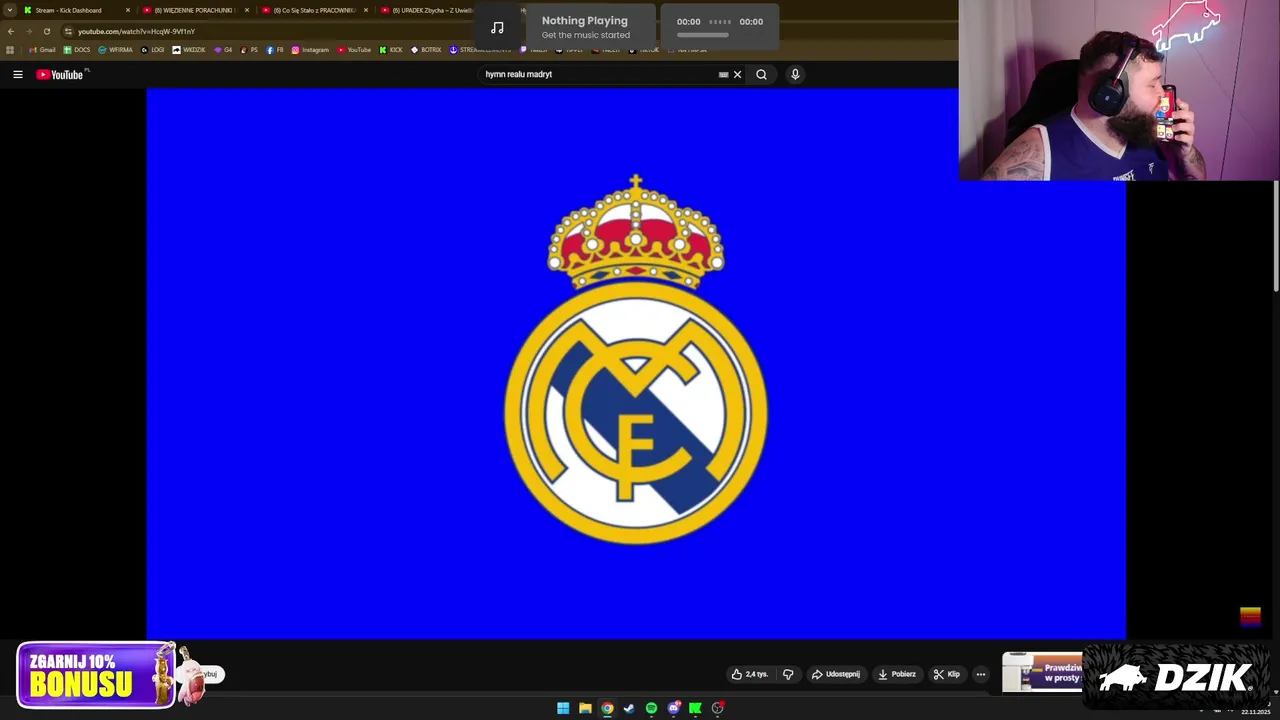This screenshot has height=720, width=1280.
Task: Go back in browser history
Action: (x=11, y=31)
